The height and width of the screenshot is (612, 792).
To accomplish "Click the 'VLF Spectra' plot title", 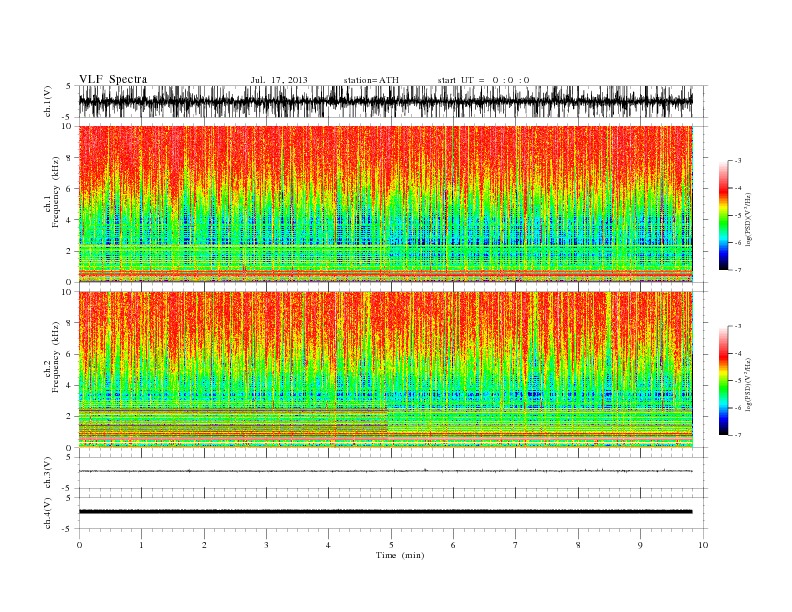I will [113, 79].
